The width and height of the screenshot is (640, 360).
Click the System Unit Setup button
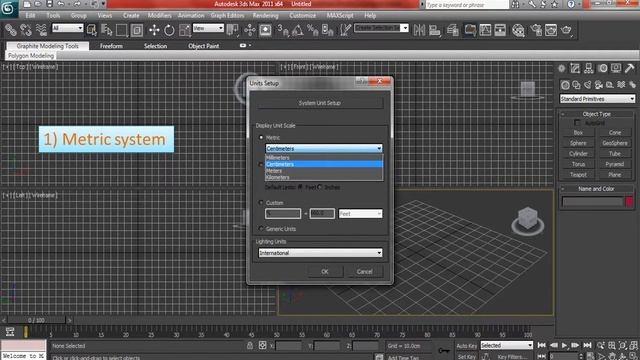(320, 103)
